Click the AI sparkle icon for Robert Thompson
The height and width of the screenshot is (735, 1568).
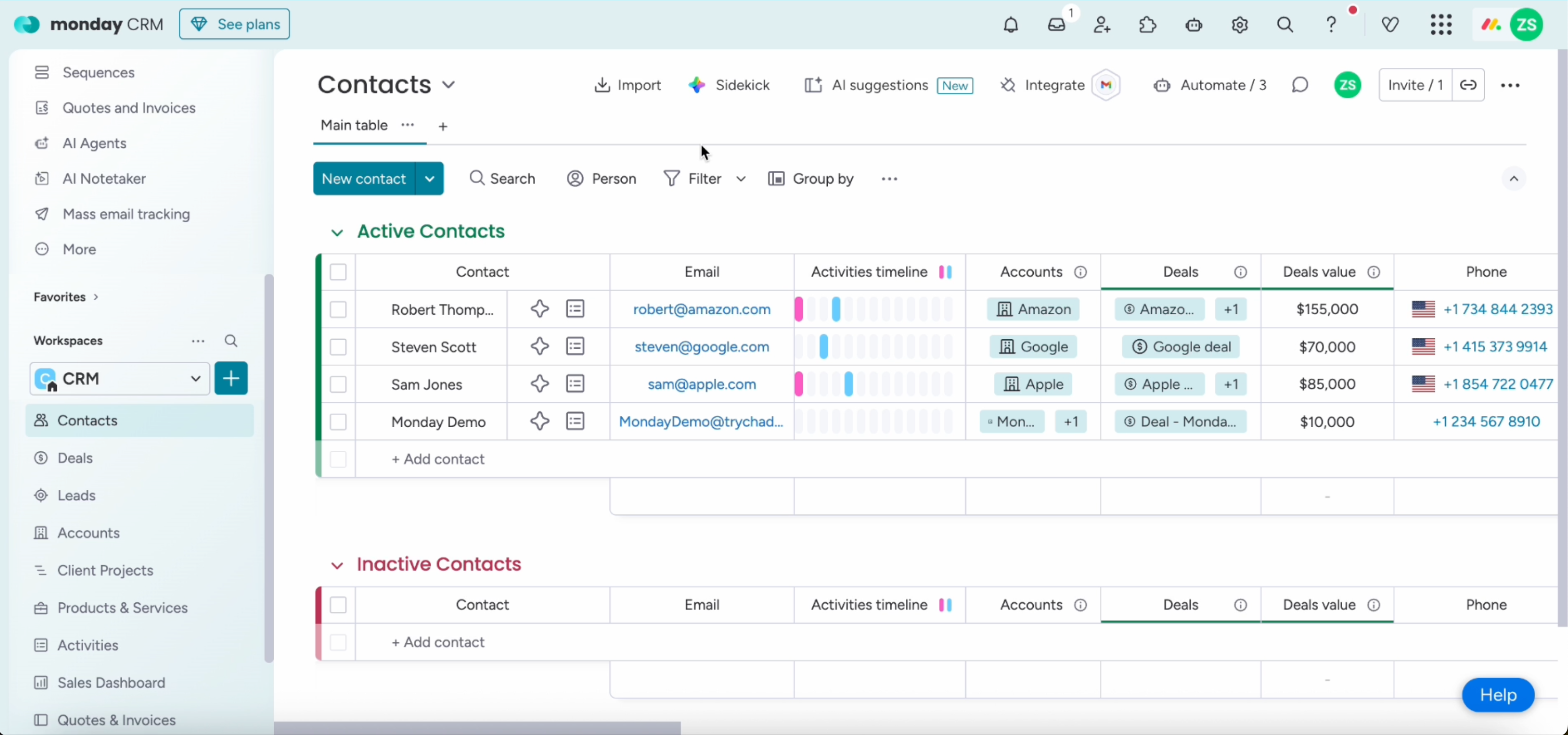pos(539,309)
